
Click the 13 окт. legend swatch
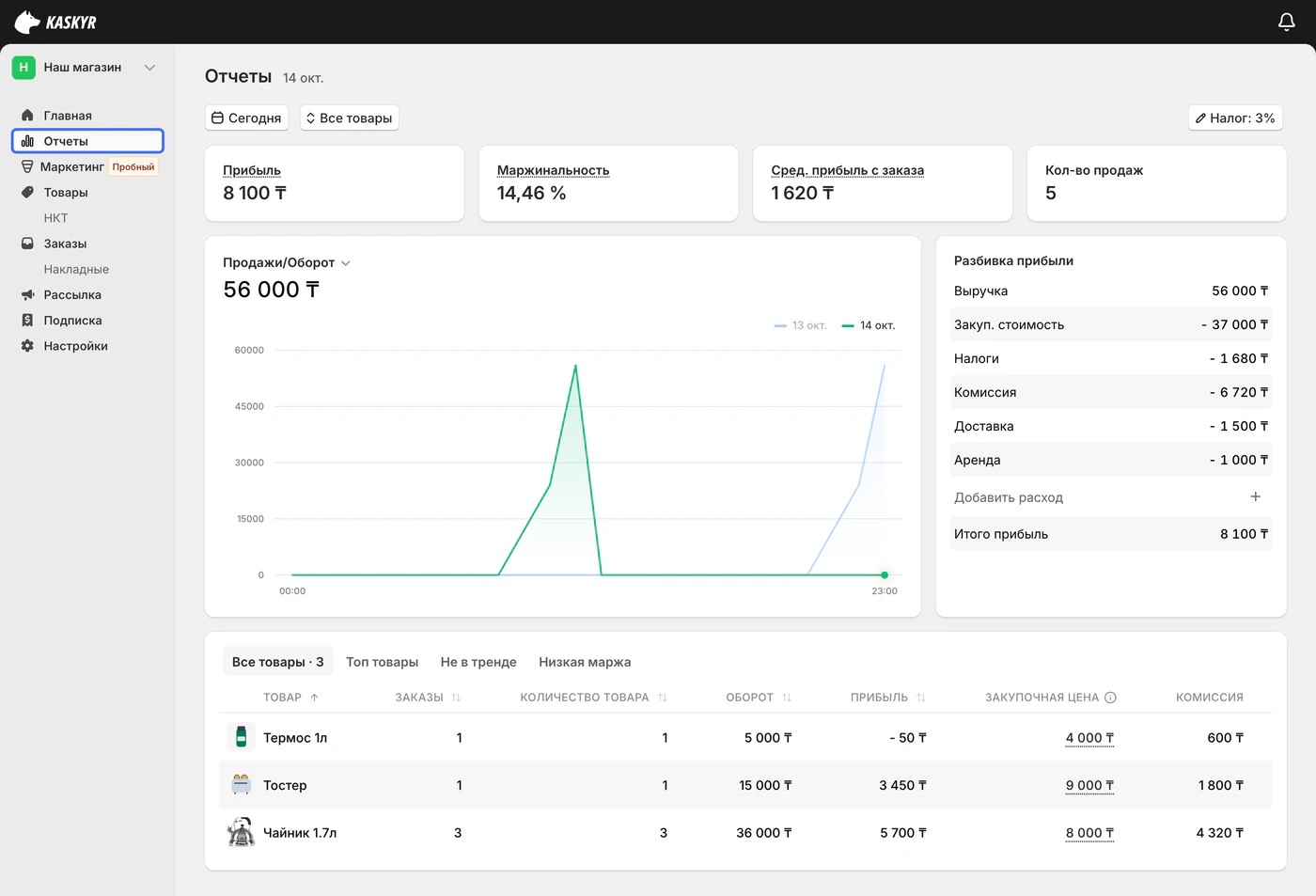(x=780, y=325)
